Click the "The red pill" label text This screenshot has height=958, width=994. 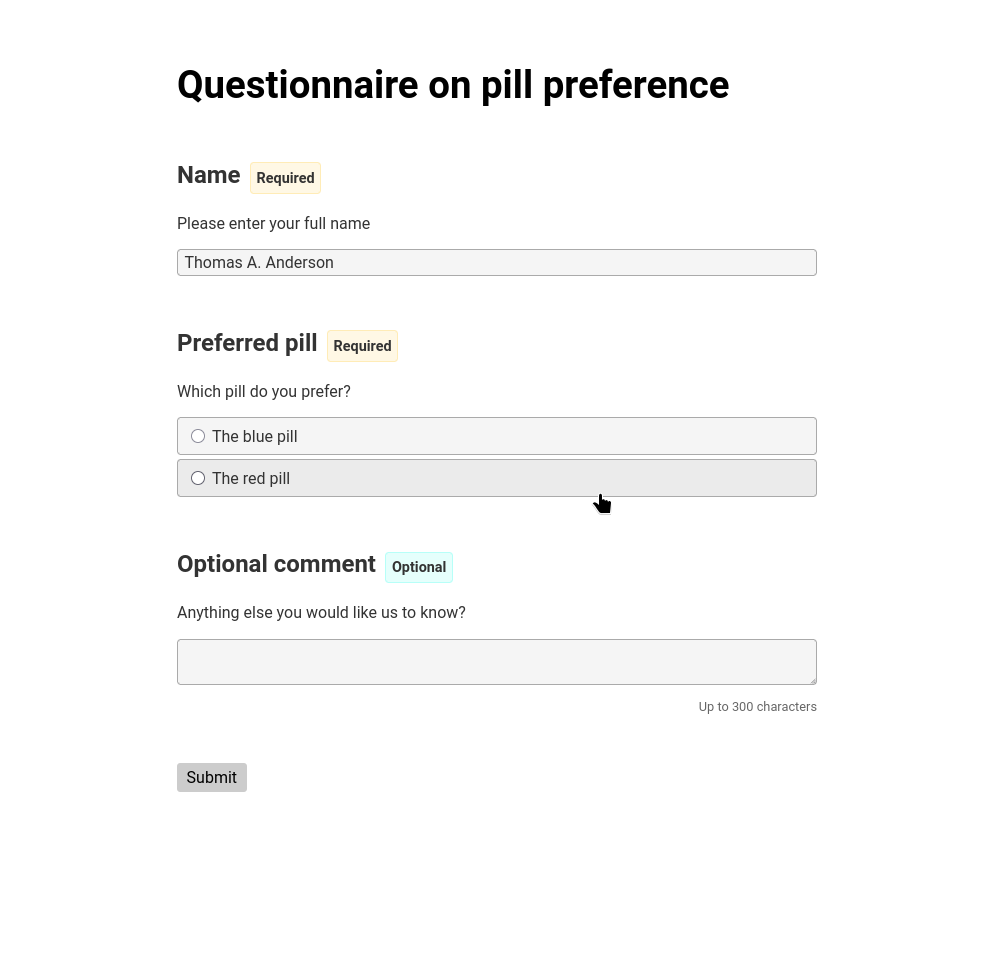251,479
